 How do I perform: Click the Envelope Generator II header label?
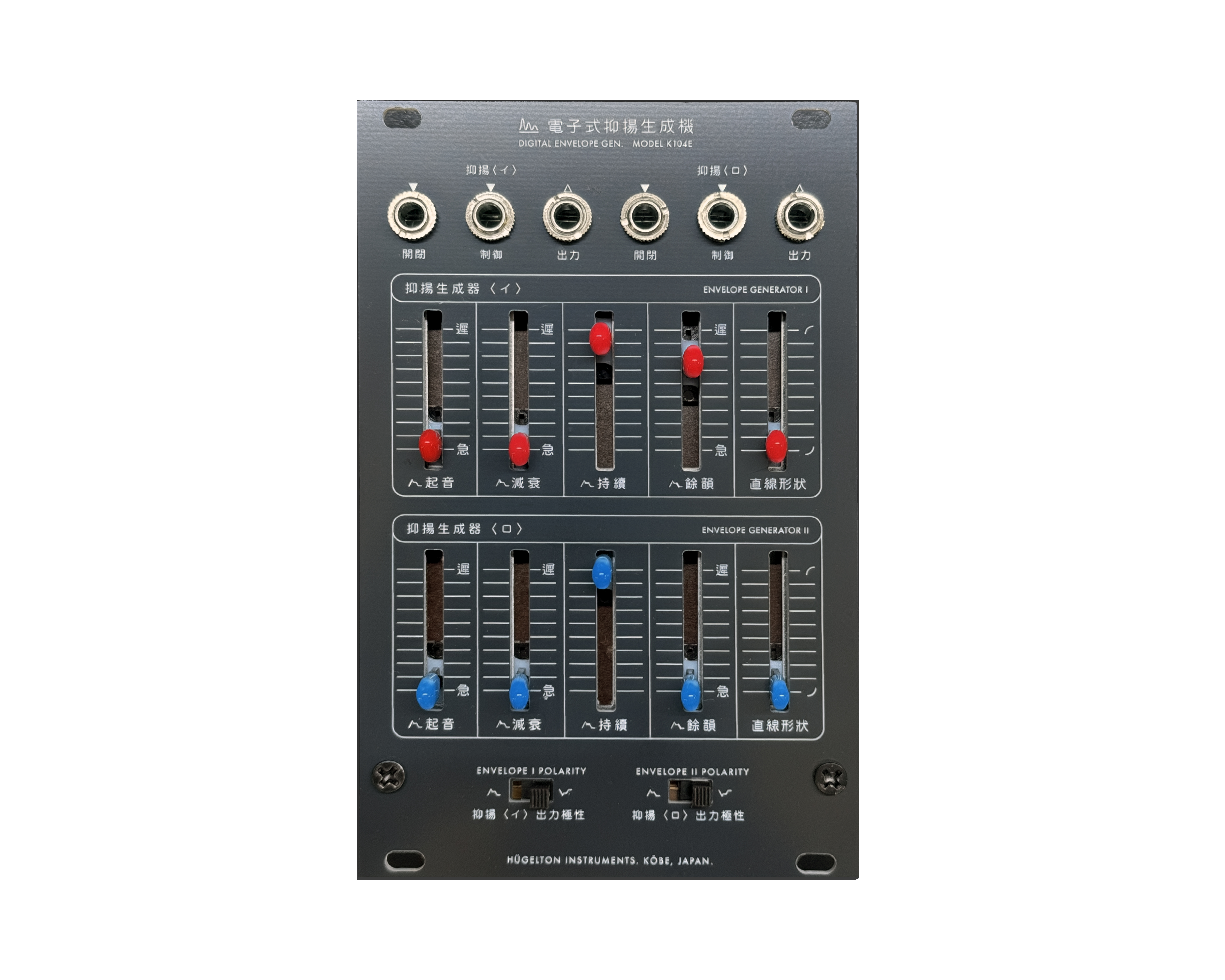coord(755,530)
